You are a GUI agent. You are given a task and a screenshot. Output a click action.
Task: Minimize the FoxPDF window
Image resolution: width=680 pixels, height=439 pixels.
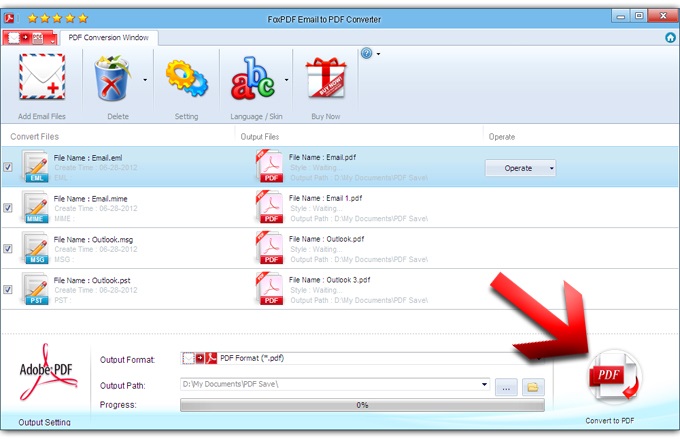click(x=621, y=16)
